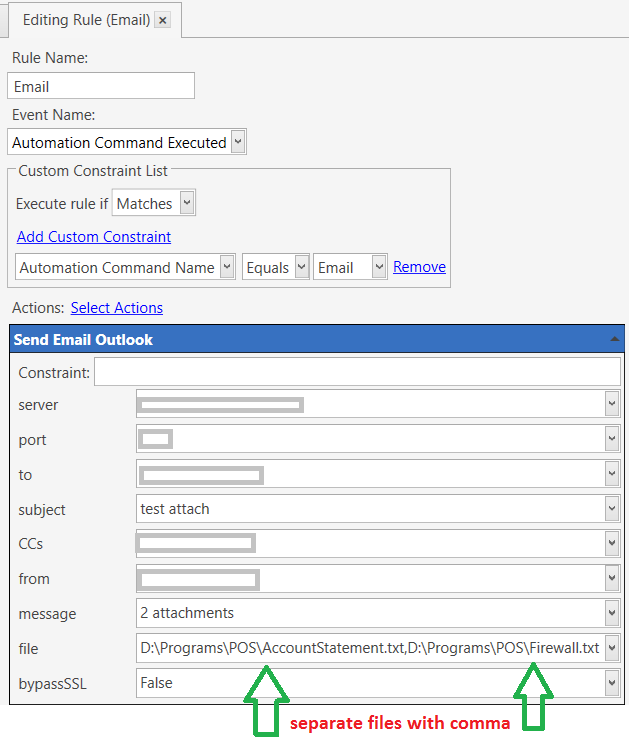Expand the port field dropdown arrow
This screenshot has height=739, width=630.
pos(612,440)
